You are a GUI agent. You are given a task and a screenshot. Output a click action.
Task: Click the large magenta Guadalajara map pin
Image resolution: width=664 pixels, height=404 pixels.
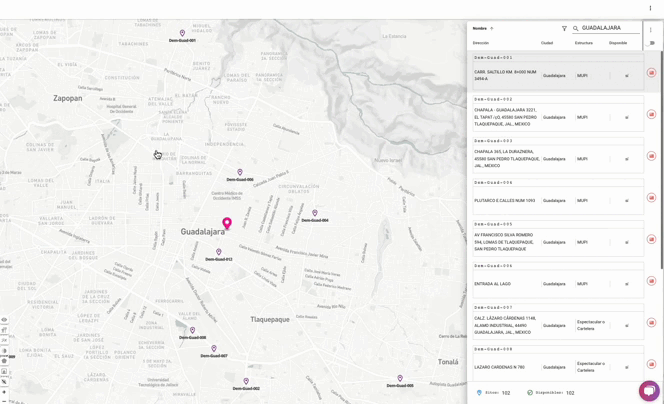[x=227, y=223]
